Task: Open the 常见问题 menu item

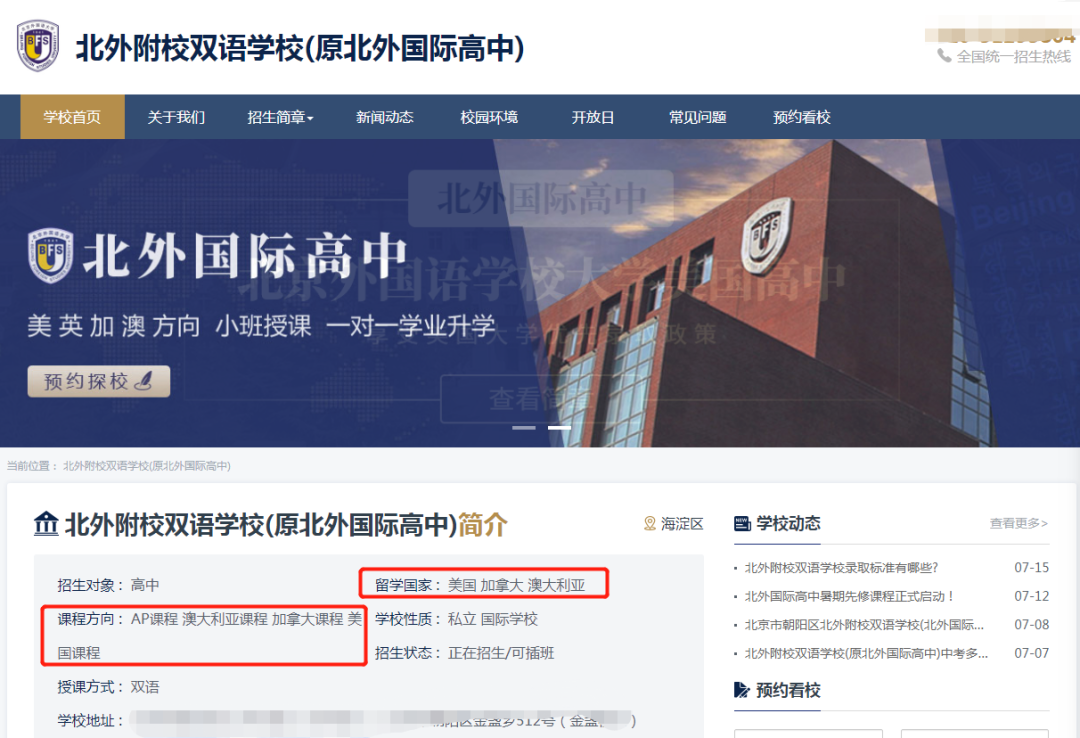Action: 698,117
